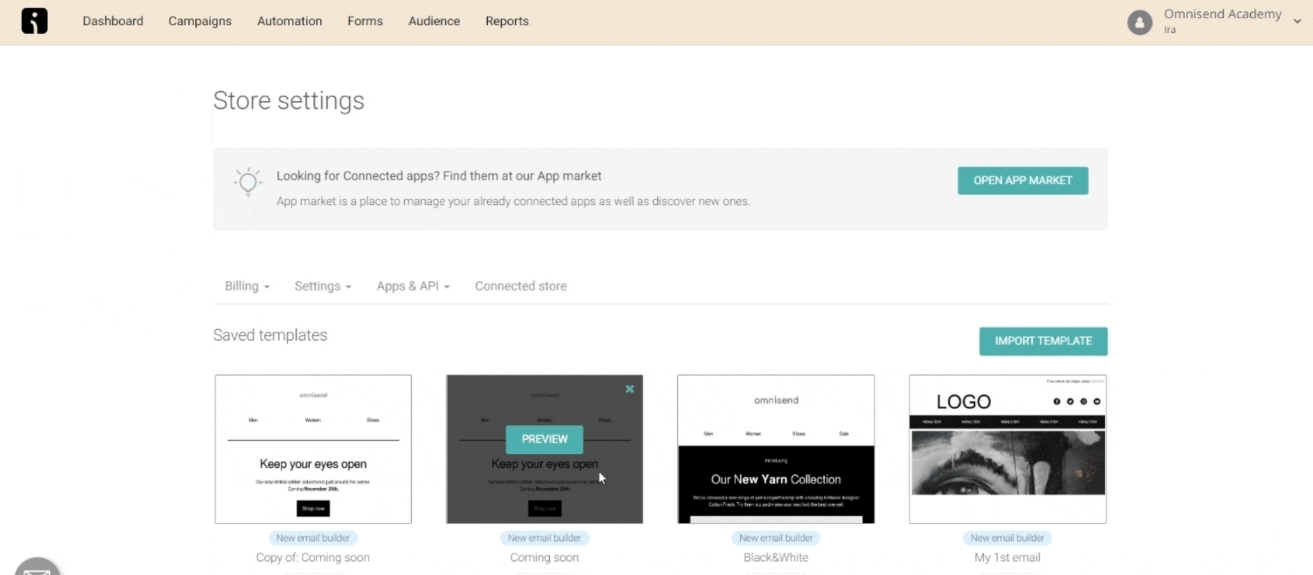Click the Open App Market button
Image resolution: width=1313 pixels, height=575 pixels.
[1022, 181]
